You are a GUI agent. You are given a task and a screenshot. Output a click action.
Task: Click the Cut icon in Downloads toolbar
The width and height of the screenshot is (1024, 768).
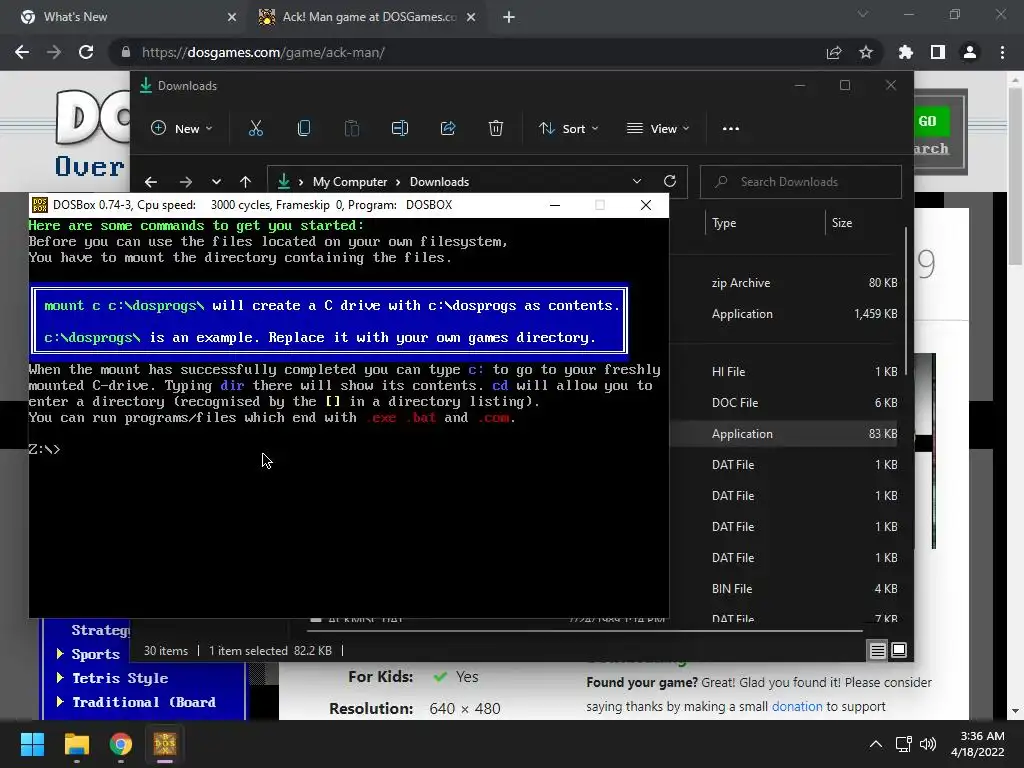[255, 129]
